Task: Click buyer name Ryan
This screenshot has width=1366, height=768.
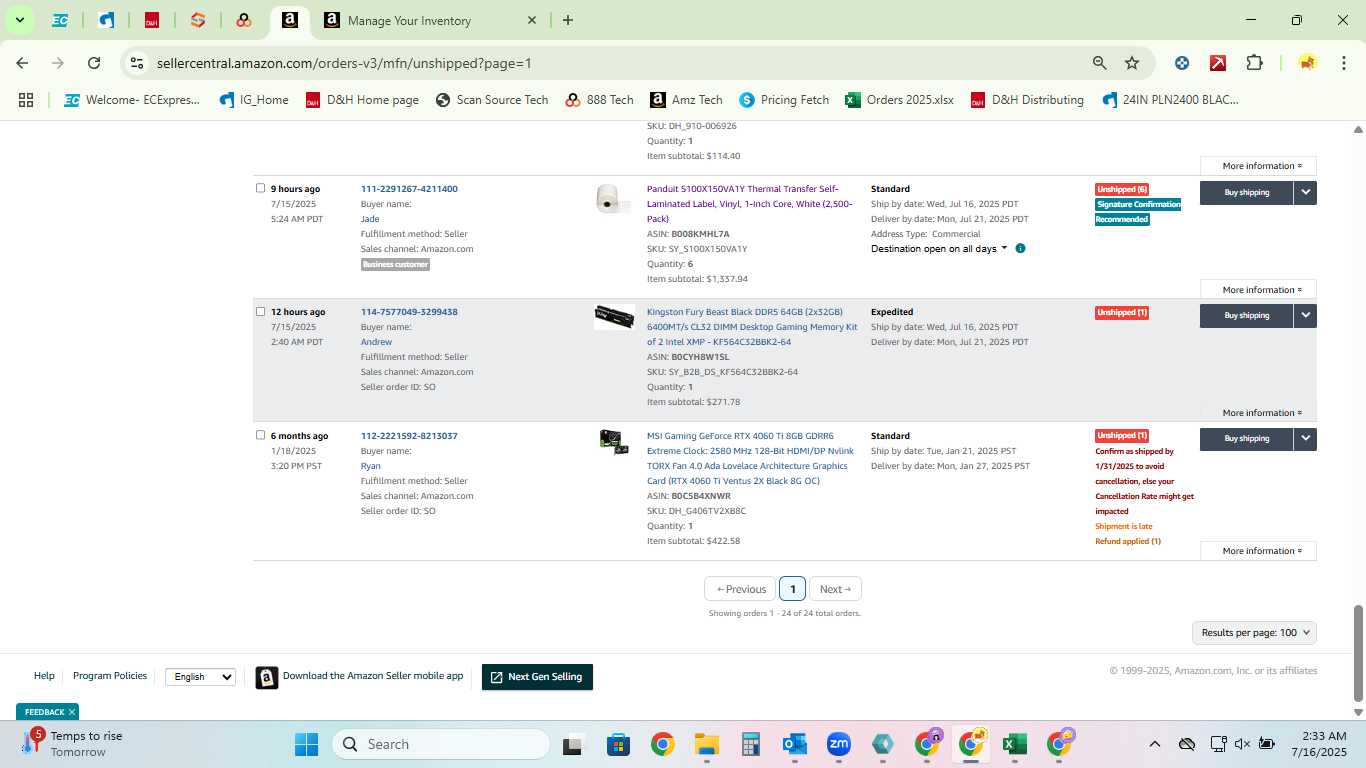Action: [x=370, y=466]
